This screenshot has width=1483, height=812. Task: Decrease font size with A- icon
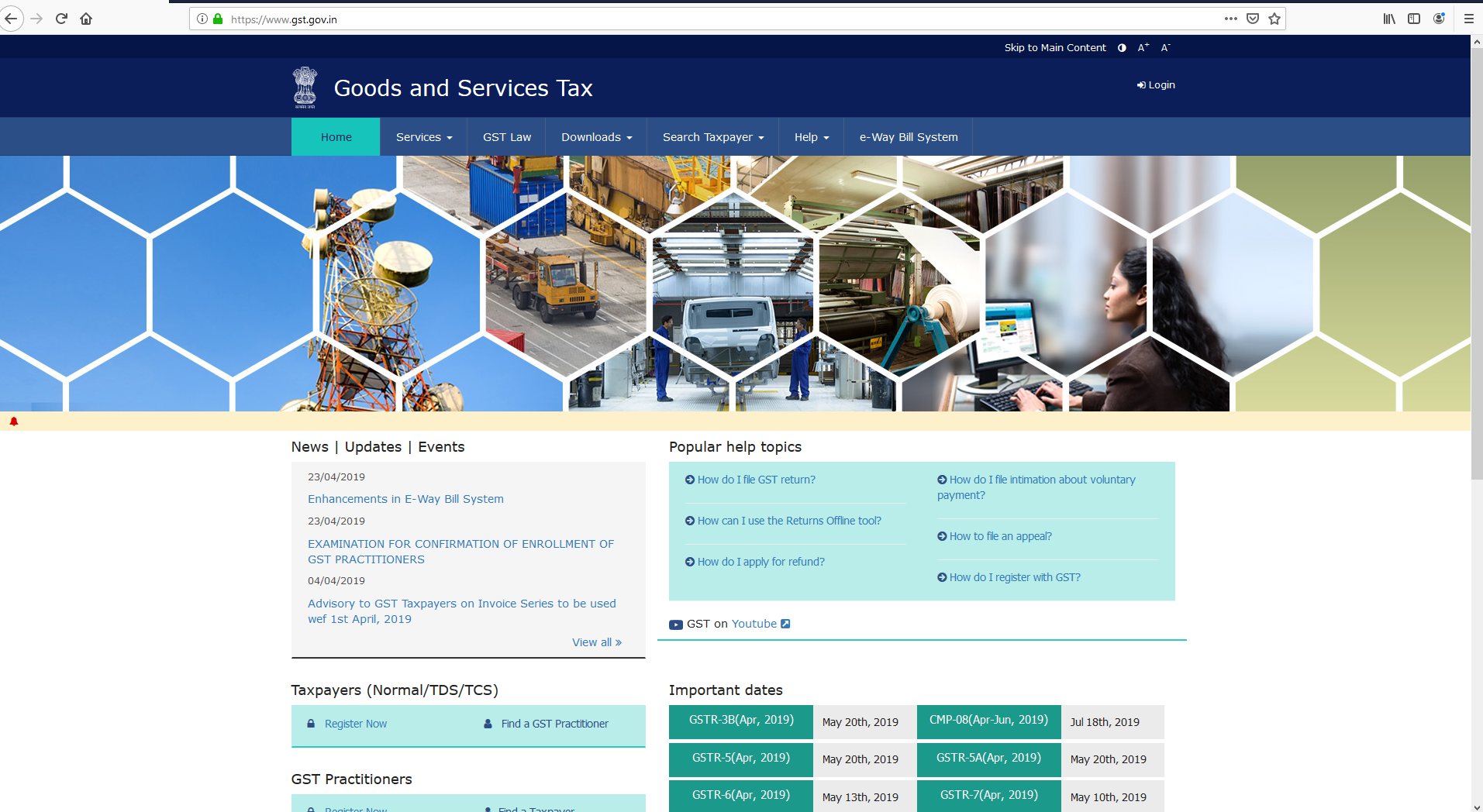(x=1165, y=48)
